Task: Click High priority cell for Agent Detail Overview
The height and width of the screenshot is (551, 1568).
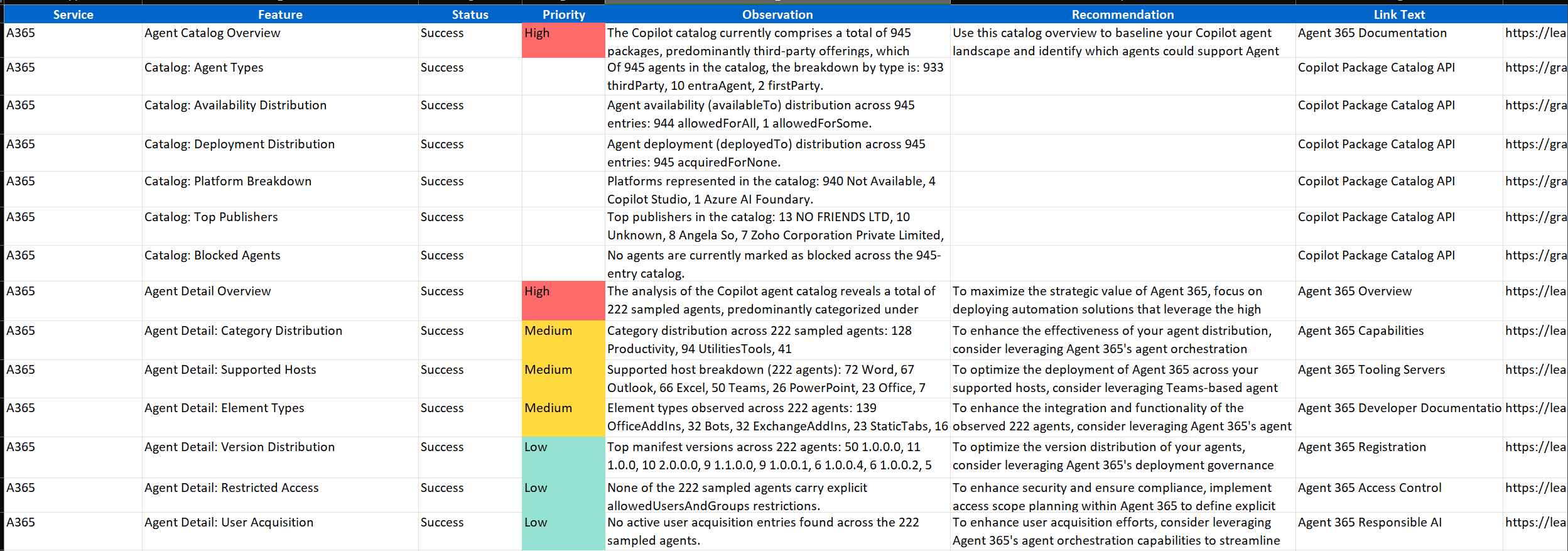Action: click(x=563, y=301)
